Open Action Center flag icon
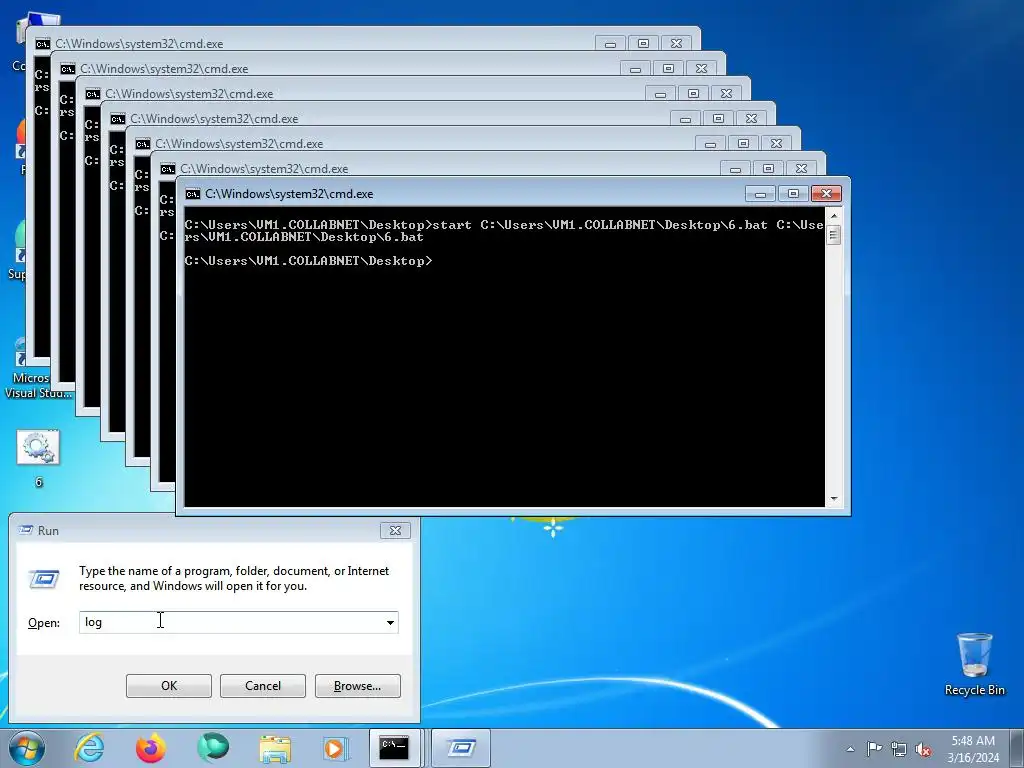1024x768 pixels. (874, 749)
